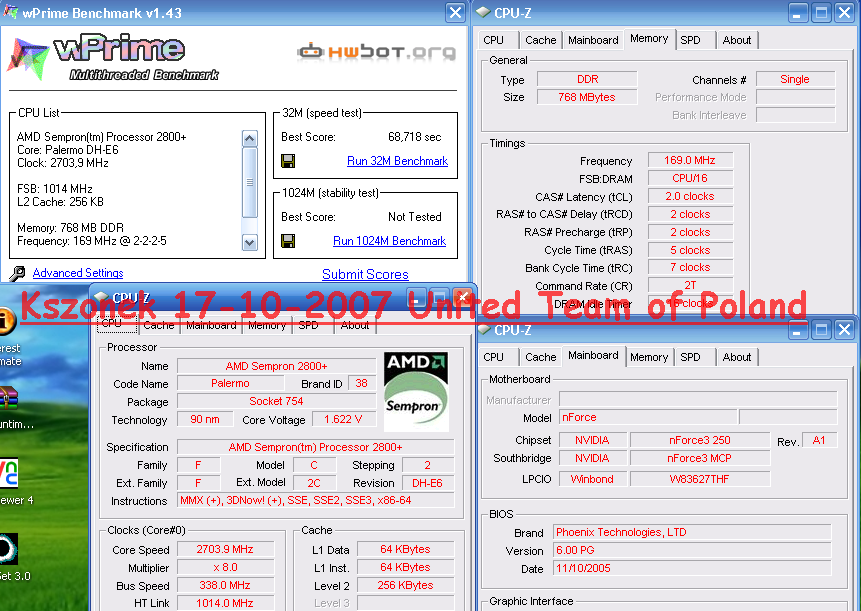This screenshot has height=611, width=861.
Task: Click the CPU-Z Memory window title bar icon
Action: pos(483,12)
